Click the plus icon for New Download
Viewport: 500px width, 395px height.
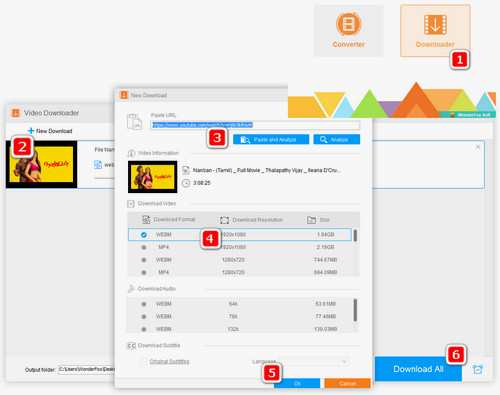31,131
